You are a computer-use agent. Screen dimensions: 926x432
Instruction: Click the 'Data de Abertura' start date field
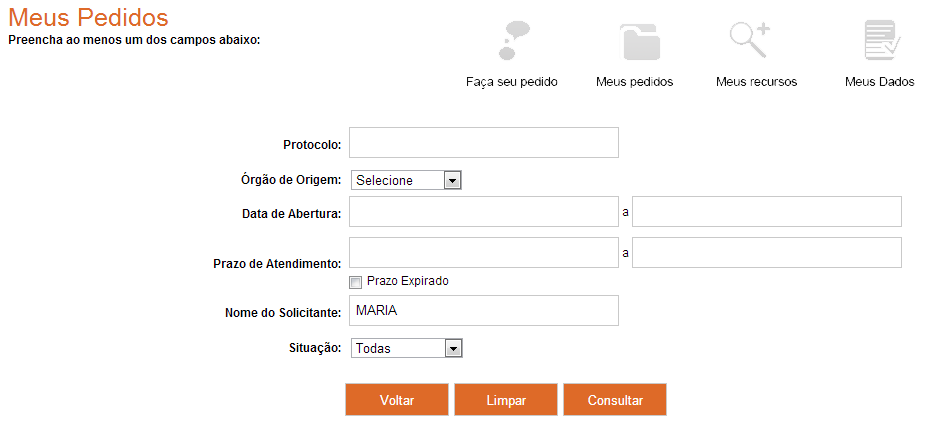[484, 212]
